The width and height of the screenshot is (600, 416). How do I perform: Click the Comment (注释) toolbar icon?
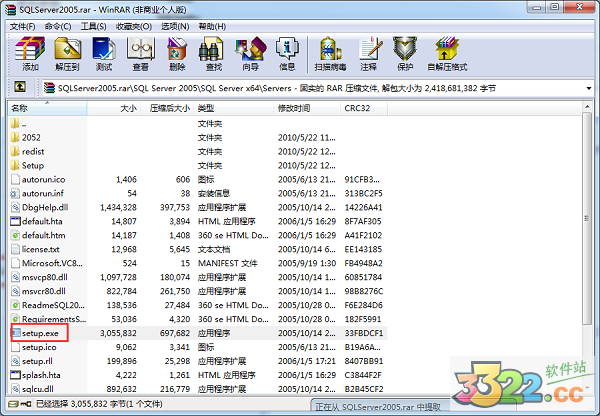(x=370, y=49)
